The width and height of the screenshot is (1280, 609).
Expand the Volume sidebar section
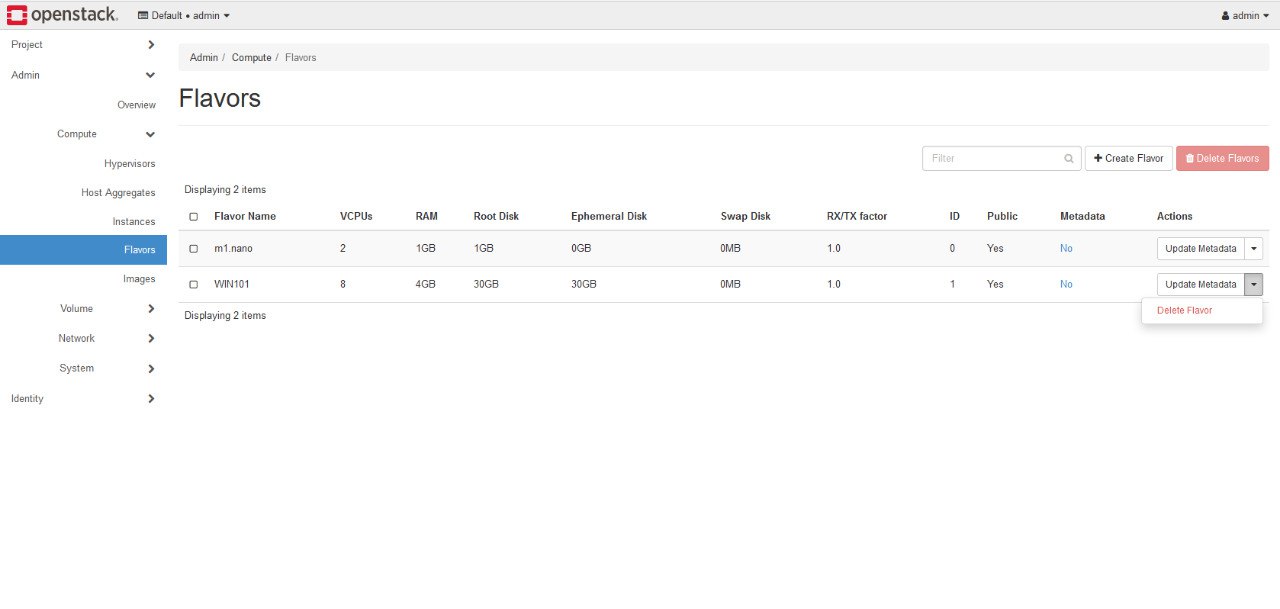click(150, 309)
